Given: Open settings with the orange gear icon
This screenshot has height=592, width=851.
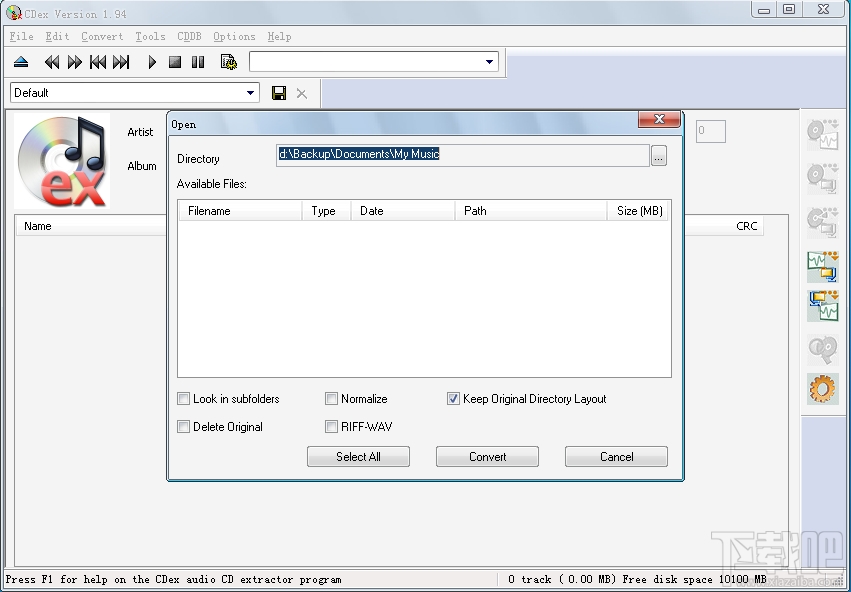Looking at the screenshot, I should [x=823, y=389].
